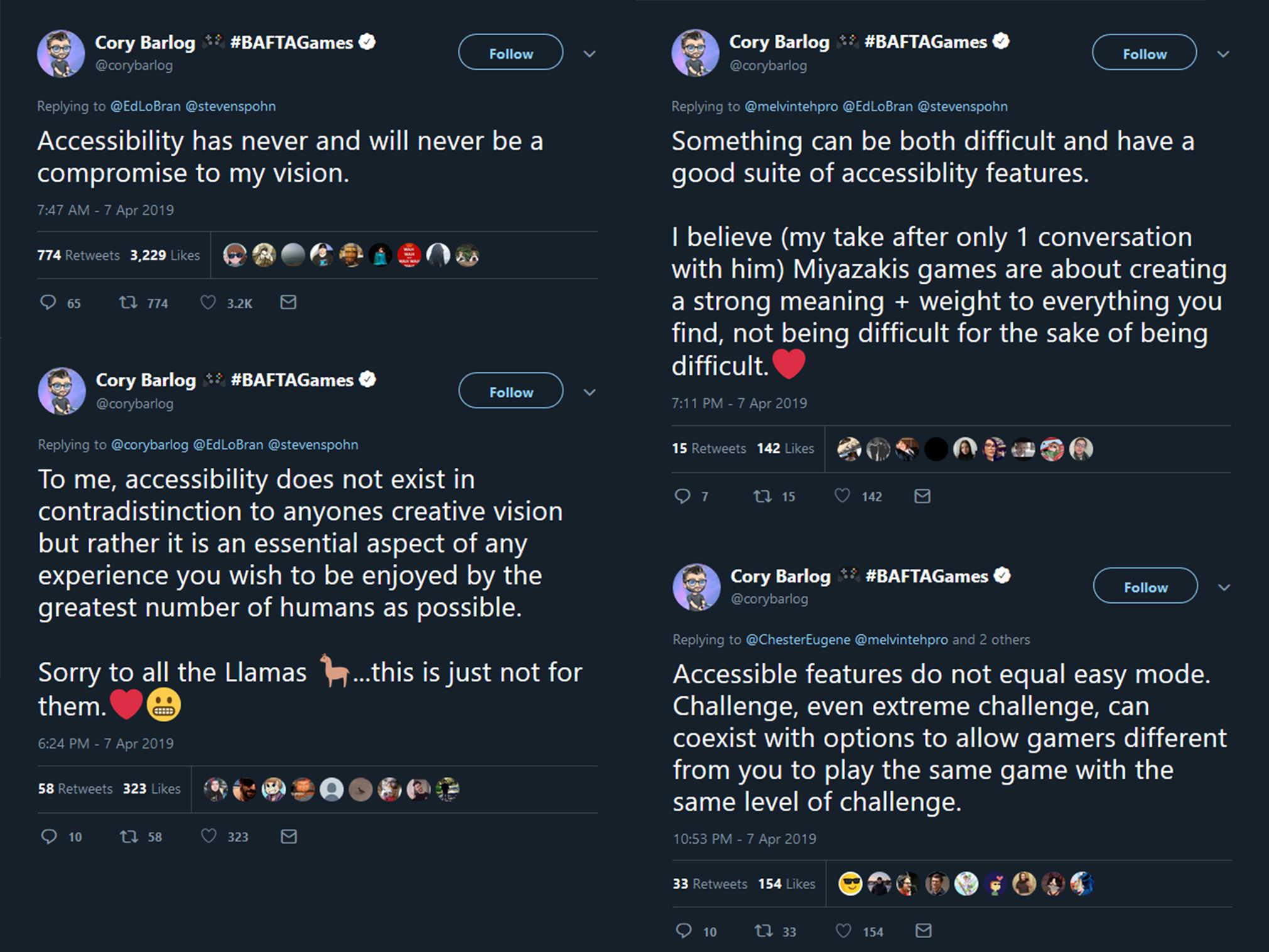Follow Cory Barlog from the 7:47 AM tweet
The width and height of the screenshot is (1269, 952).
coord(510,53)
